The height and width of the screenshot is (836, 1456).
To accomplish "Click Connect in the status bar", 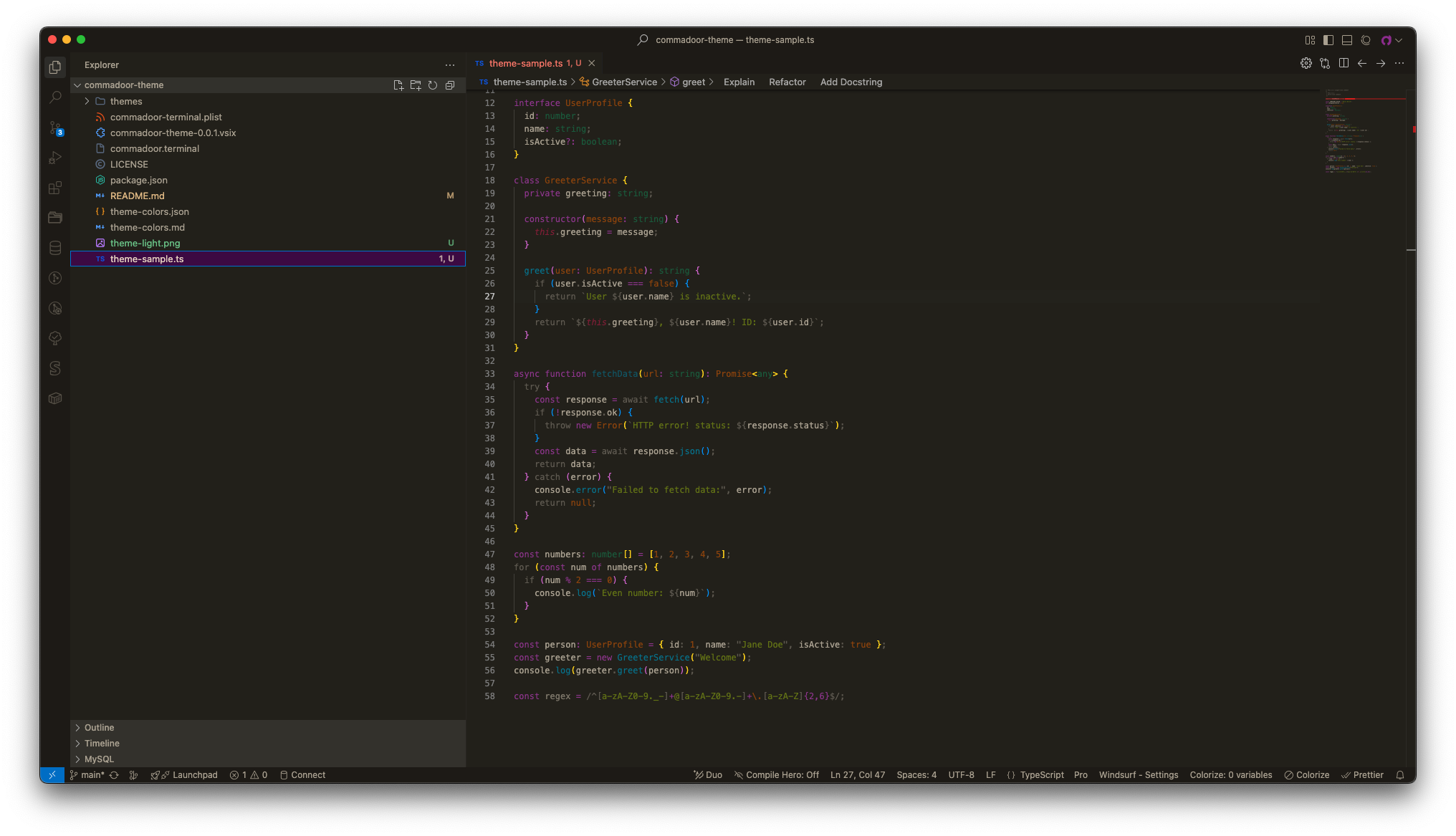I will coord(302,775).
